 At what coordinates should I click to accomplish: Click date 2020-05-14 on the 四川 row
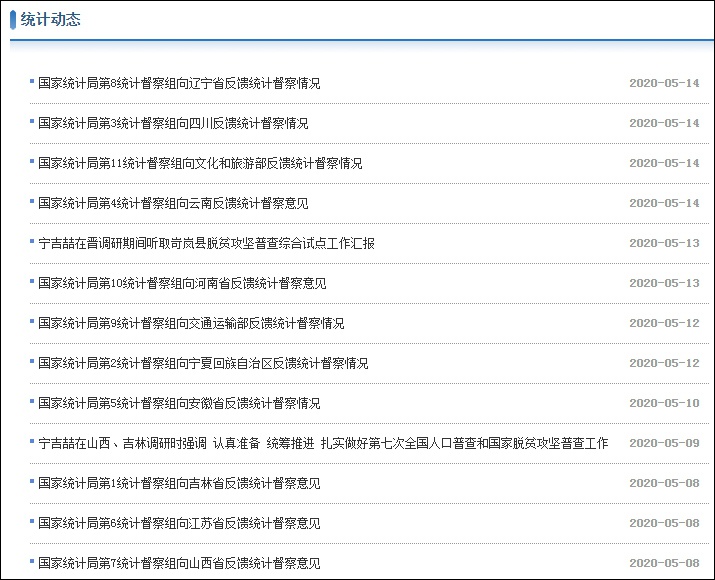[x=664, y=123]
